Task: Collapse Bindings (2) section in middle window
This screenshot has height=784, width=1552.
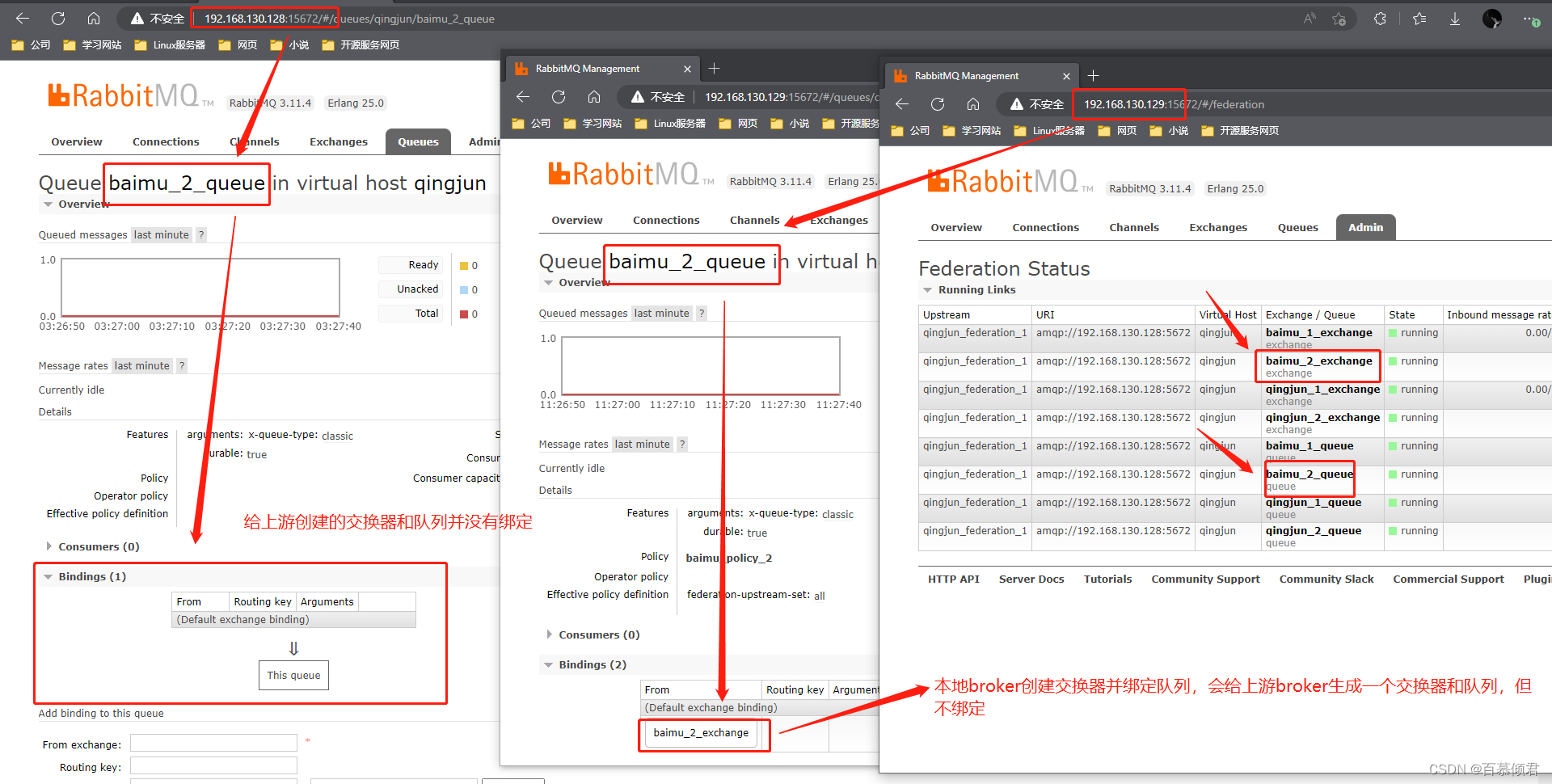Action: click(585, 665)
